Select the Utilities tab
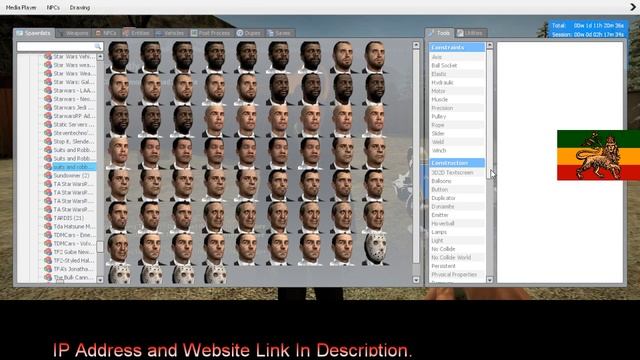Viewport: 640px width, 360px height. [470, 33]
